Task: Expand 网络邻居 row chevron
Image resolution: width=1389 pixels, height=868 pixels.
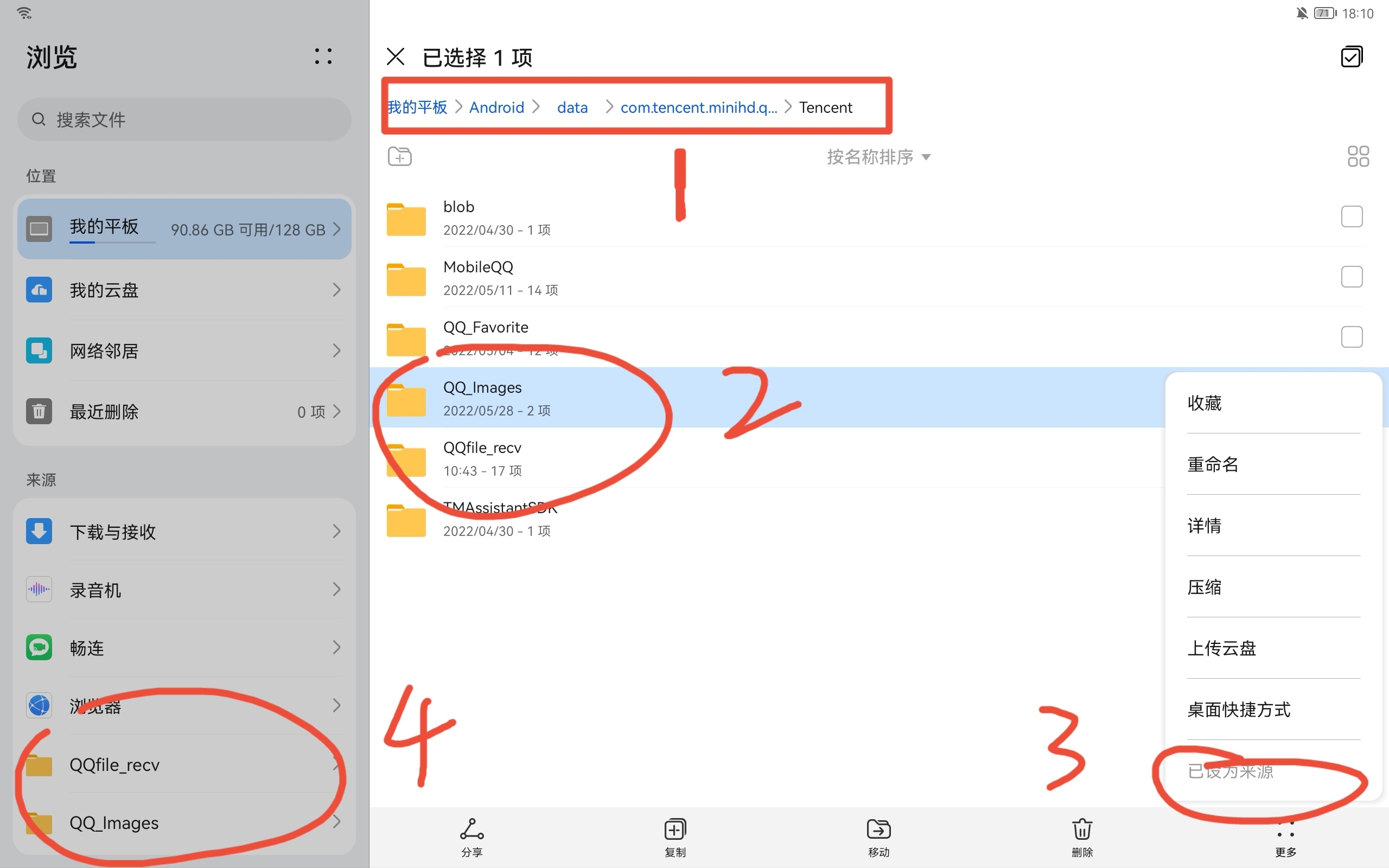Action: pos(337,350)
